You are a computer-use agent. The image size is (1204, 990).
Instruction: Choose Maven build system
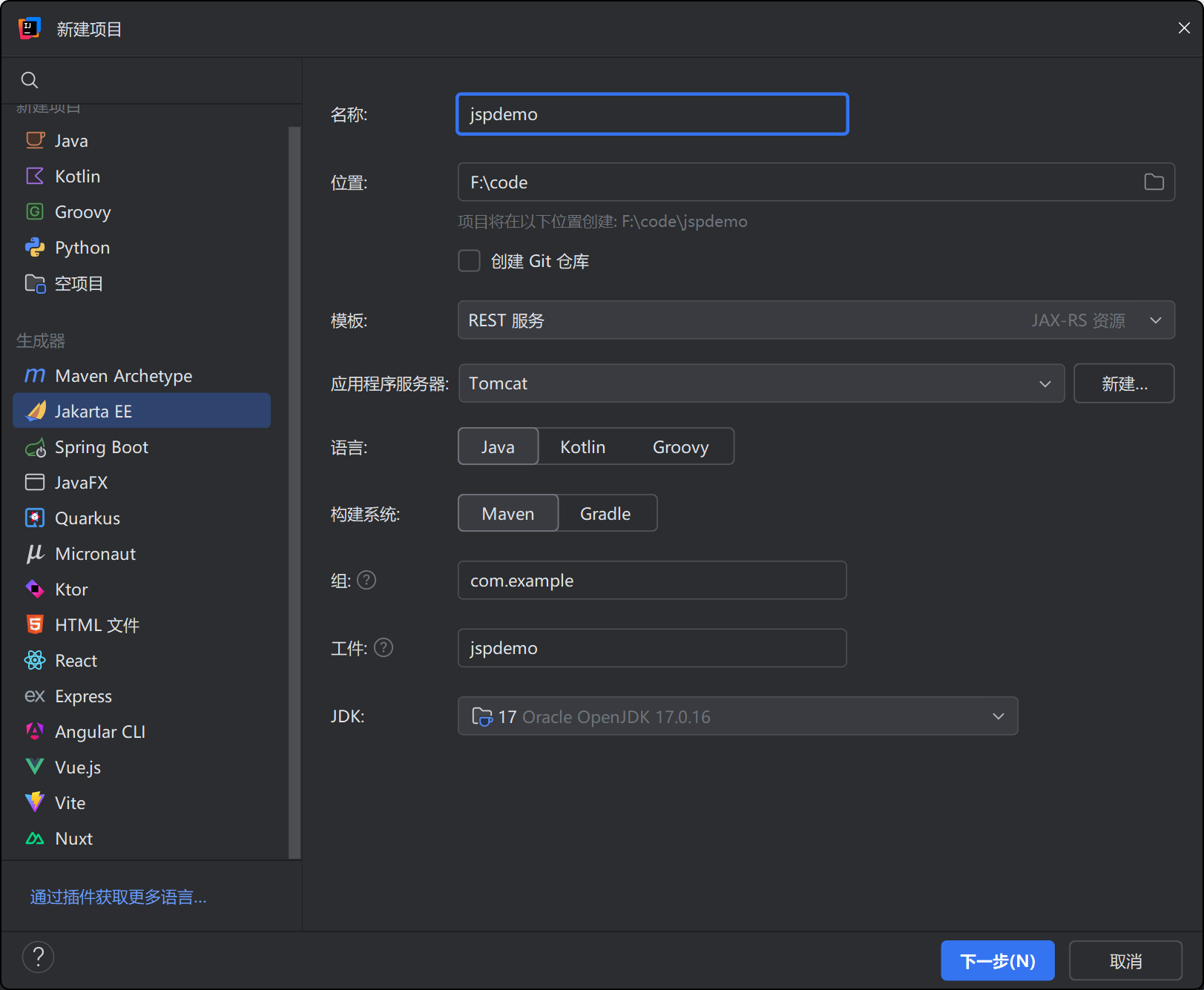click(x=508, y=513)
